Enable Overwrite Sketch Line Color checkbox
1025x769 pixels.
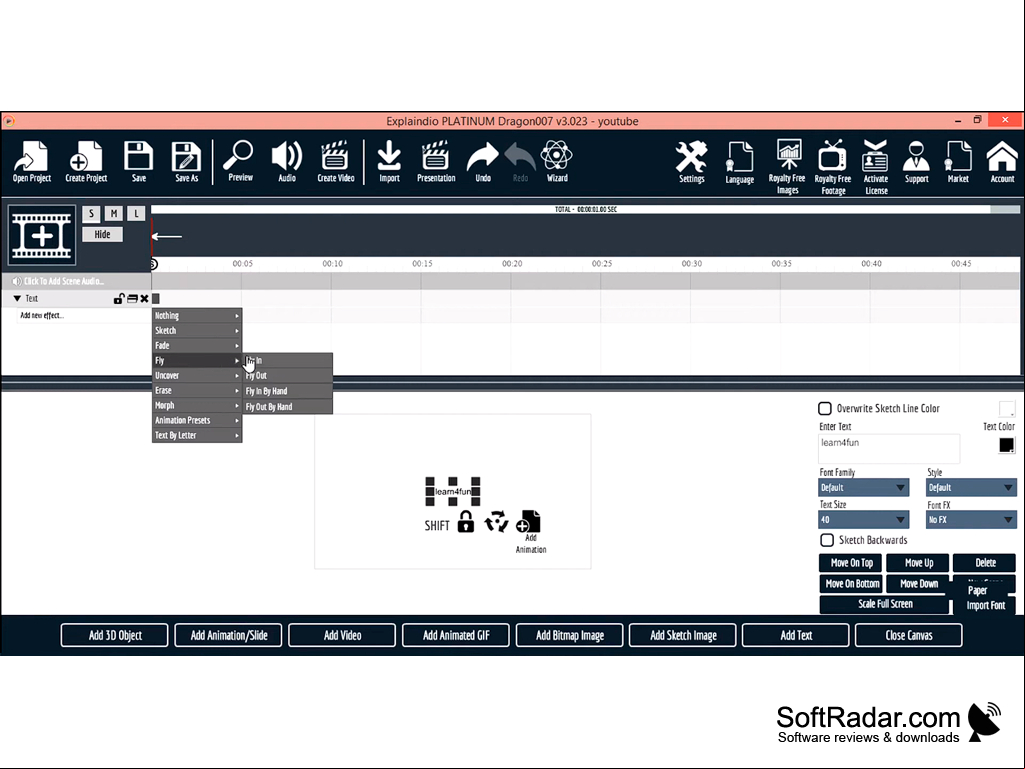[825, 409]
